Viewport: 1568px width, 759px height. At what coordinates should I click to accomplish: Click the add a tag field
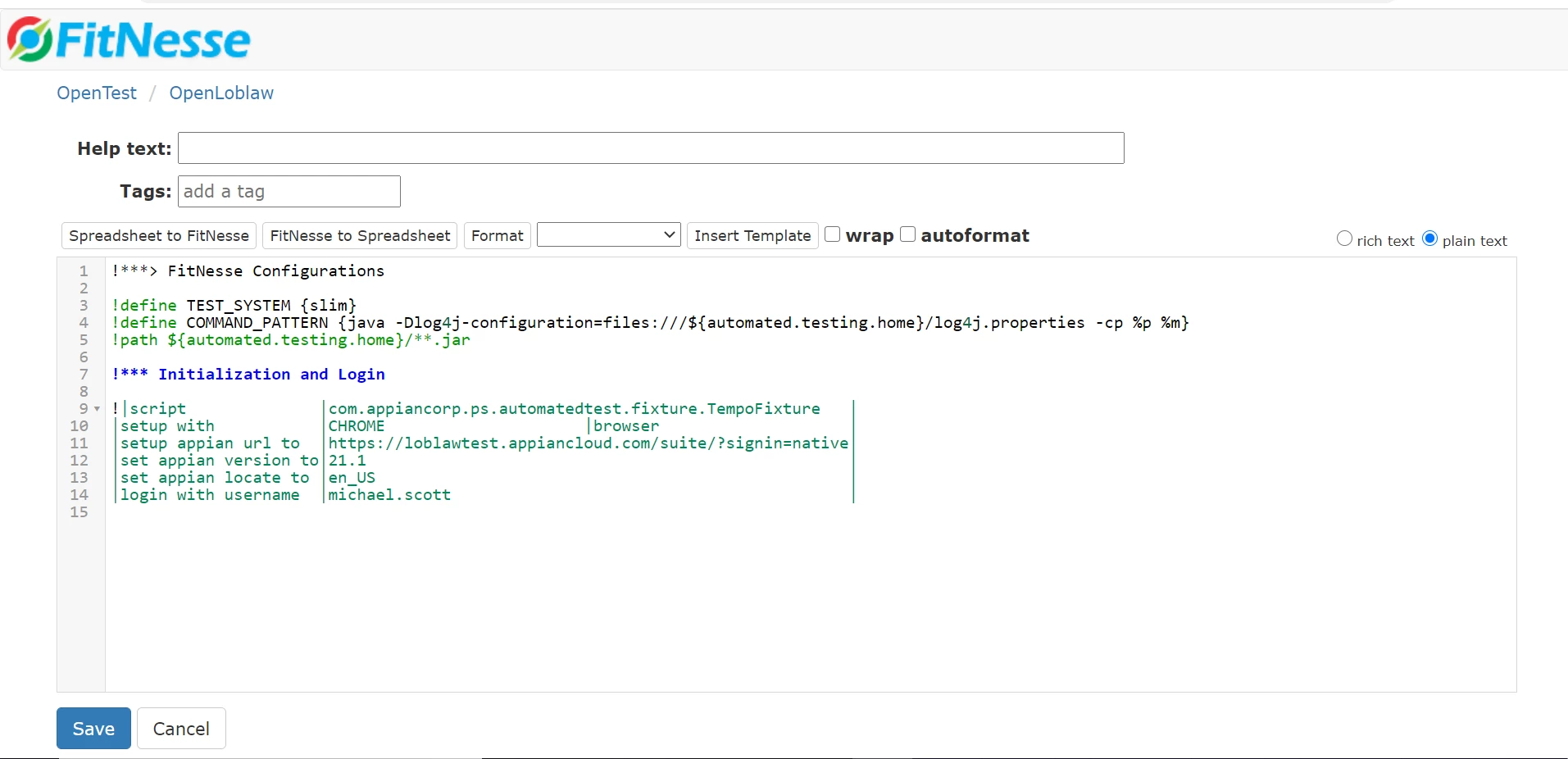point(289,191)
